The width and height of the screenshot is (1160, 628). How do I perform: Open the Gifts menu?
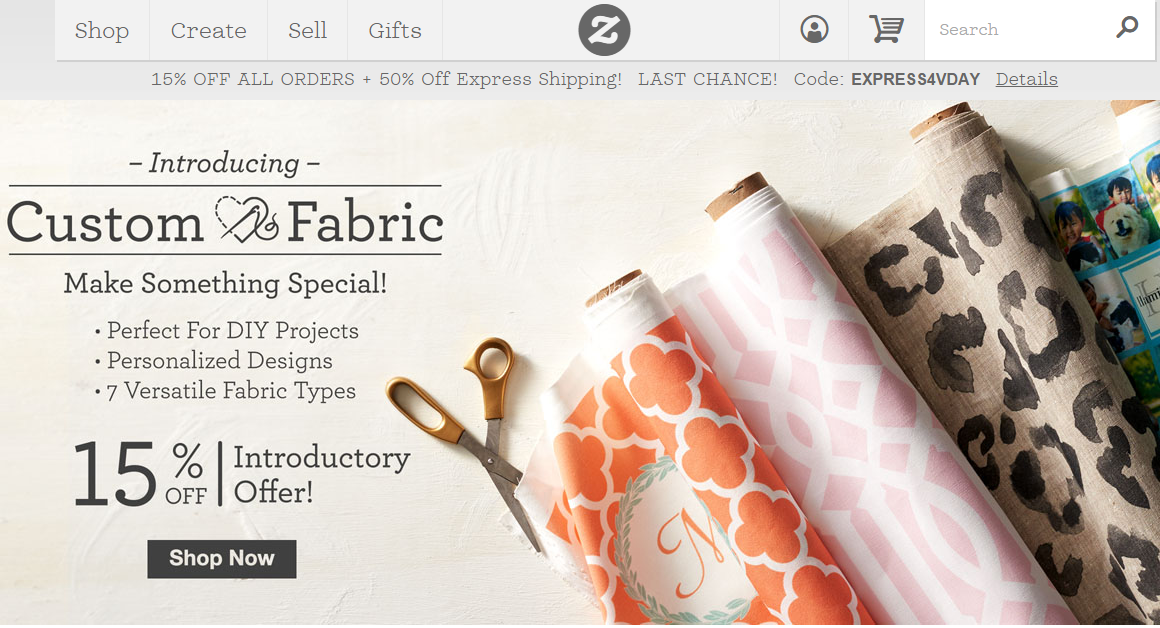click(395, 30)
